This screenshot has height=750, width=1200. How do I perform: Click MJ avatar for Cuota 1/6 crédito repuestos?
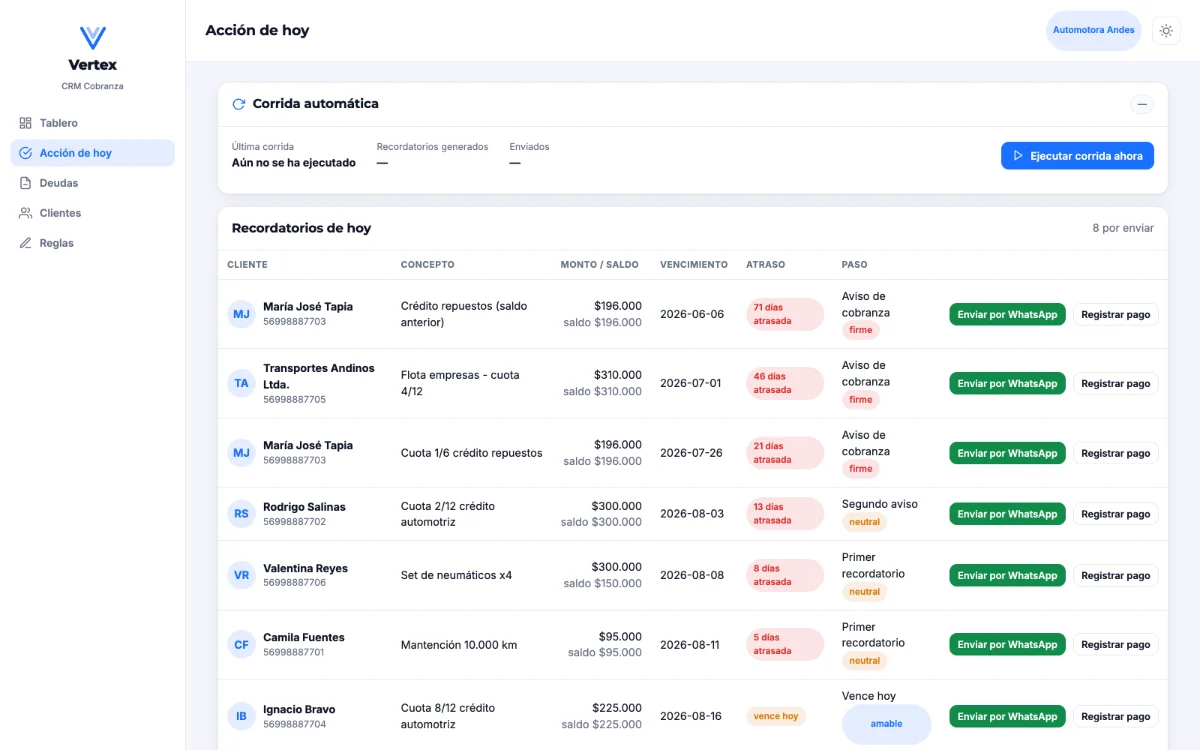click(241, 453)
